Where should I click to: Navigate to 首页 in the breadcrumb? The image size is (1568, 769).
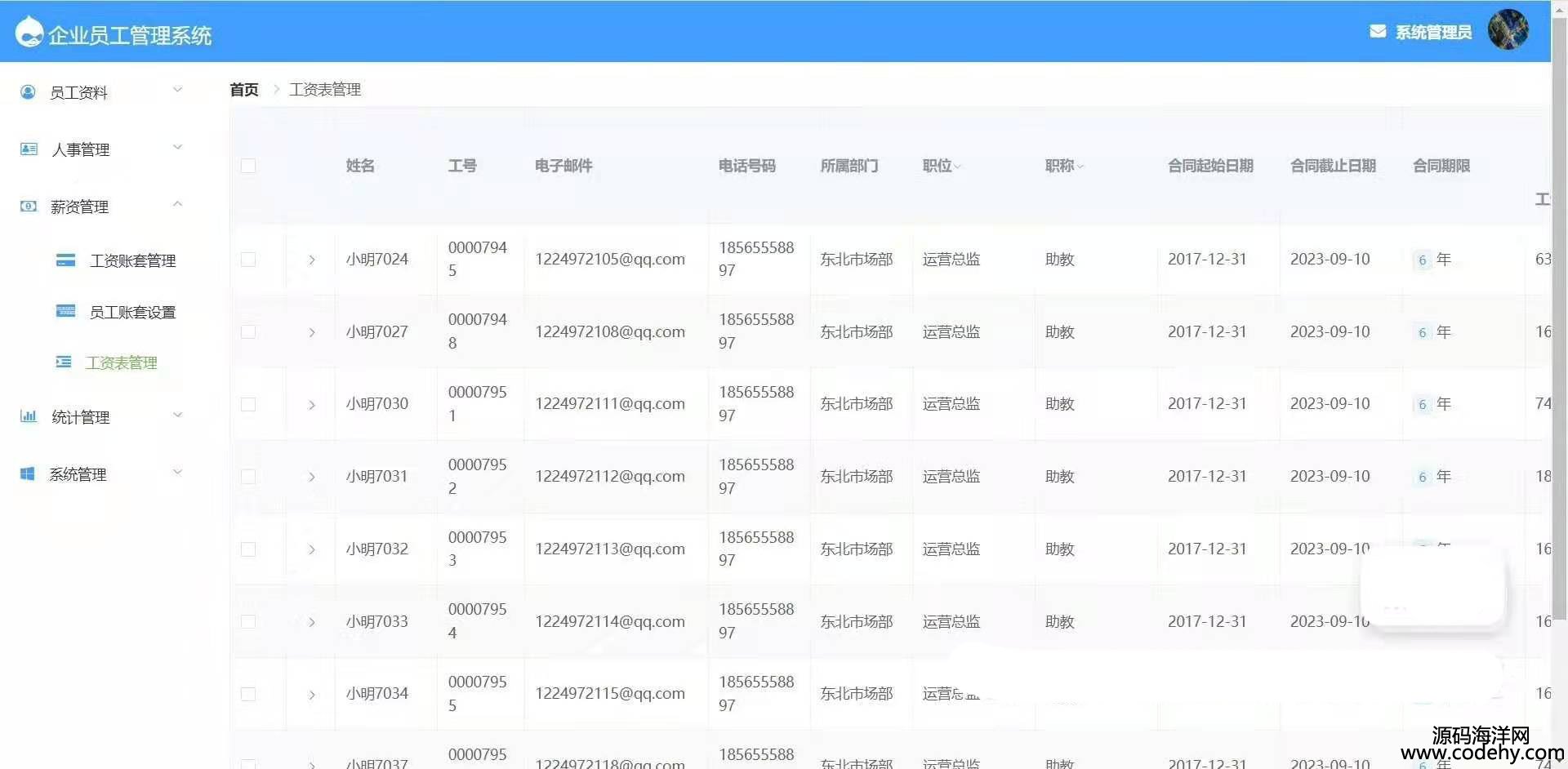coord(243,90)
